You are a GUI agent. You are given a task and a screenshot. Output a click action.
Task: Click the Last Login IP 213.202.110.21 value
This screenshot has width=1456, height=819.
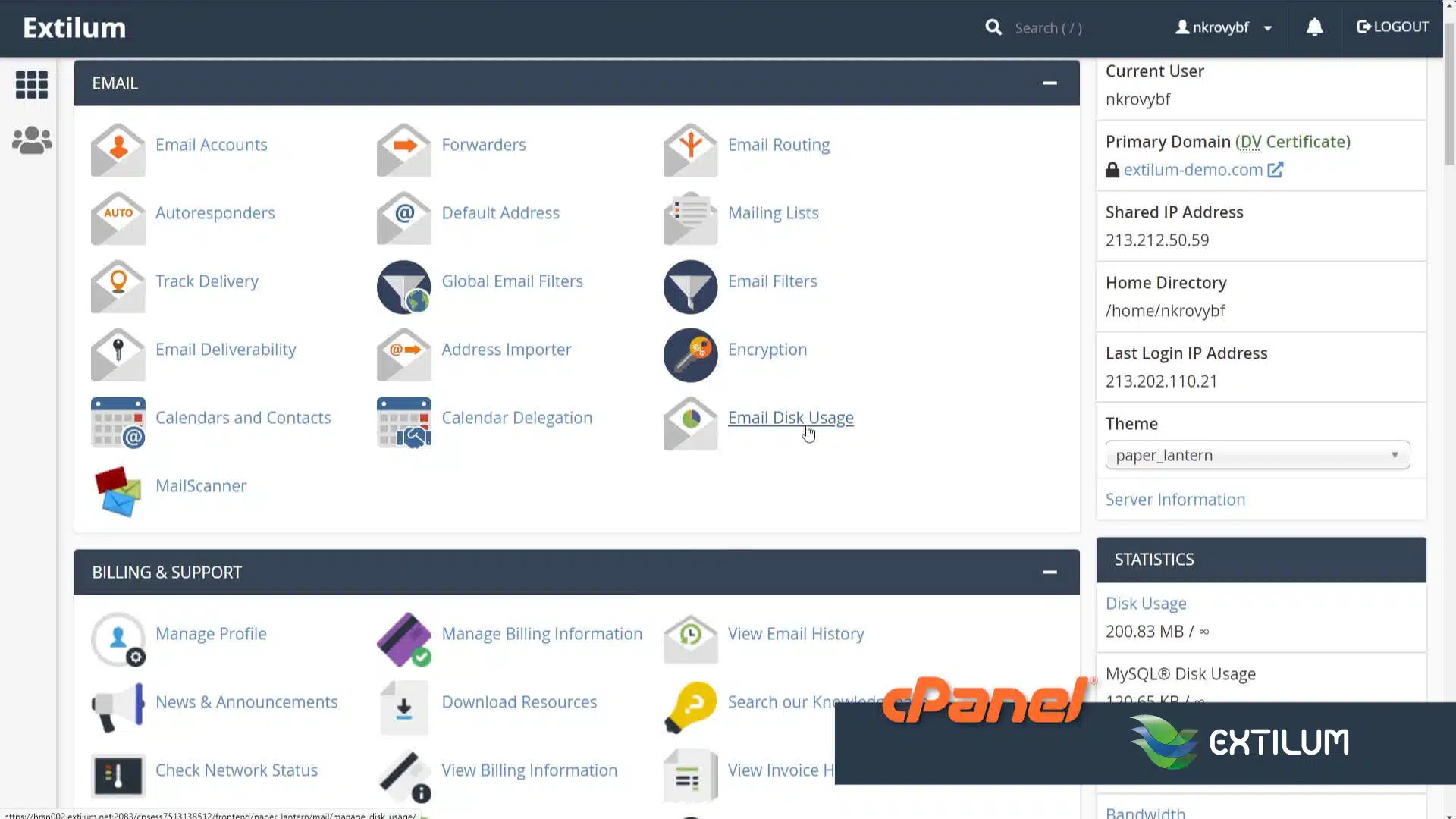point(1161,381)
